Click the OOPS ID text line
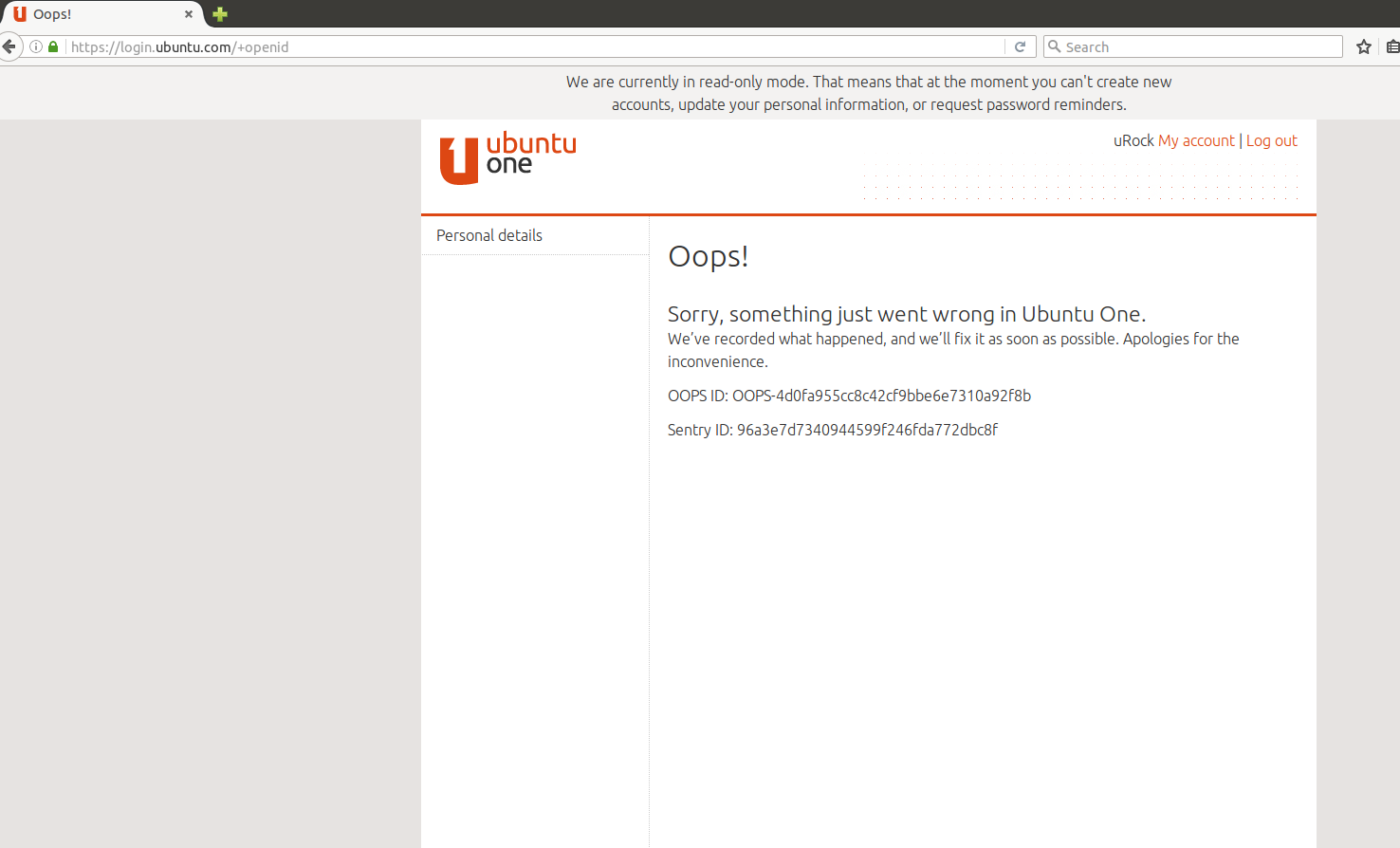The height and width of the screenshot is (848, 1400). pyautogui.click(x=849, y=396)
